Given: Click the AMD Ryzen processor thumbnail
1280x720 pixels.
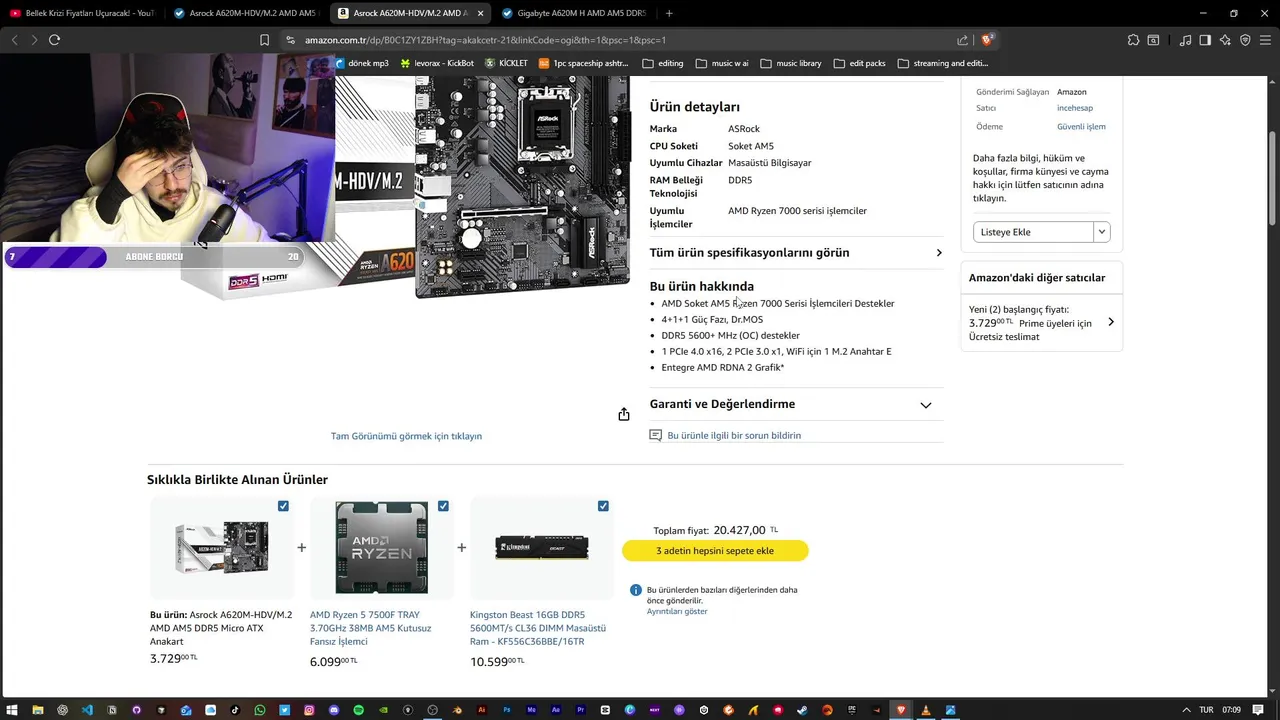Looking at the screenshot, I should (381, 548).
